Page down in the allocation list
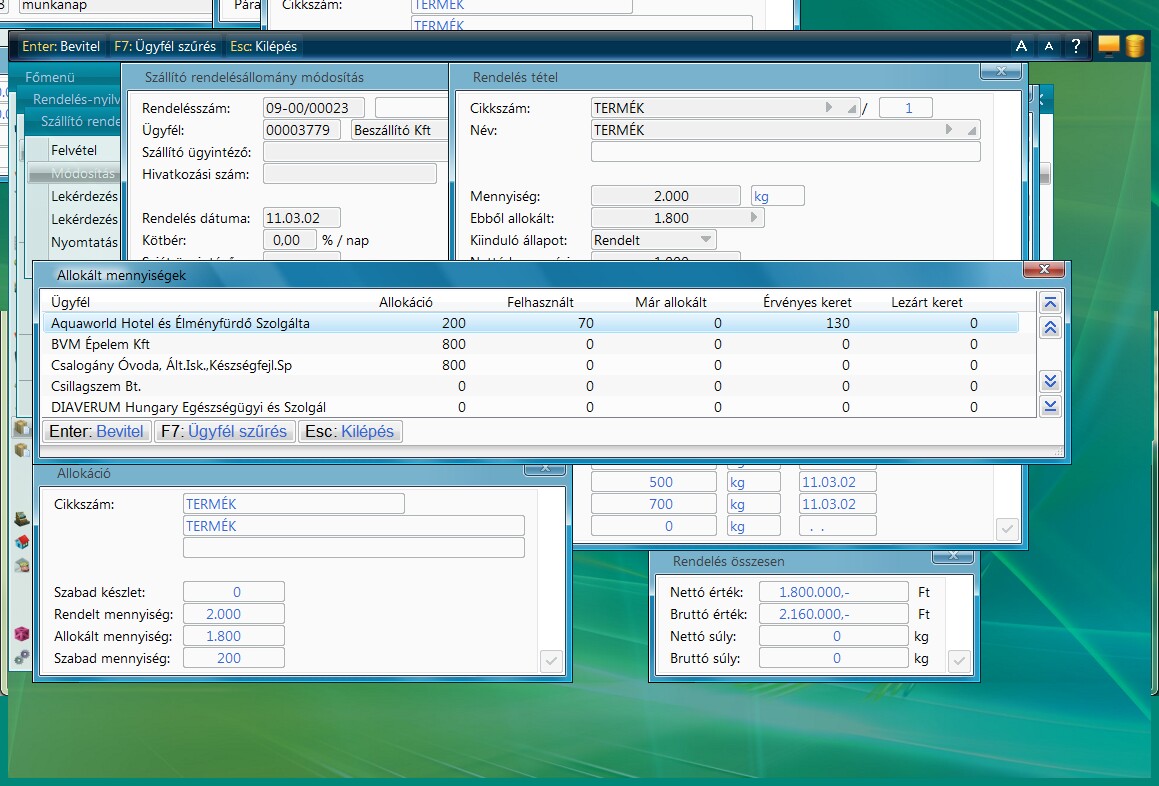The width and height of the screenshot is (1159, 786). [1049, 381]
